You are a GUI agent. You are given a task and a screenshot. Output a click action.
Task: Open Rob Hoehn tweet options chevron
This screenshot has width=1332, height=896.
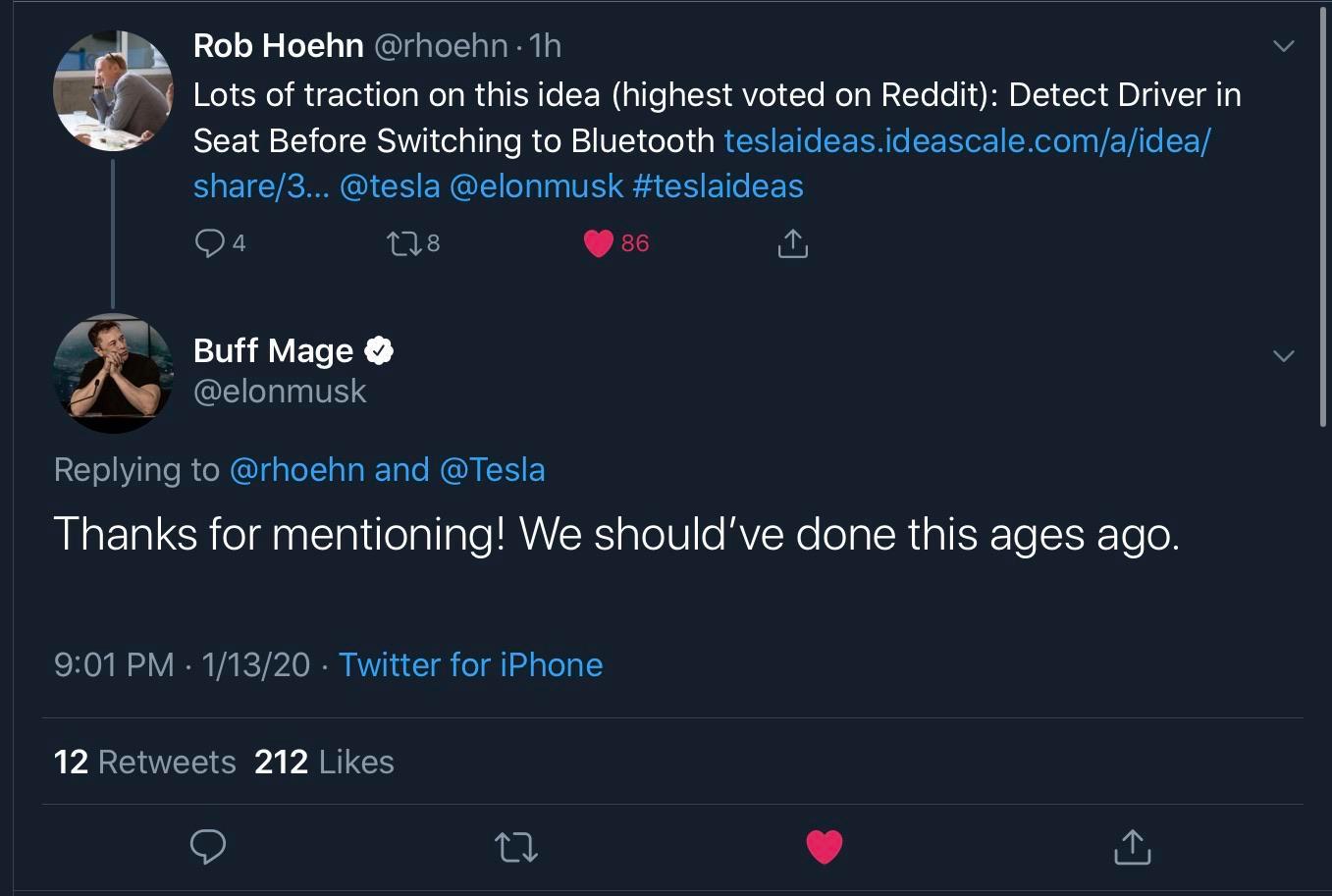1283,46
